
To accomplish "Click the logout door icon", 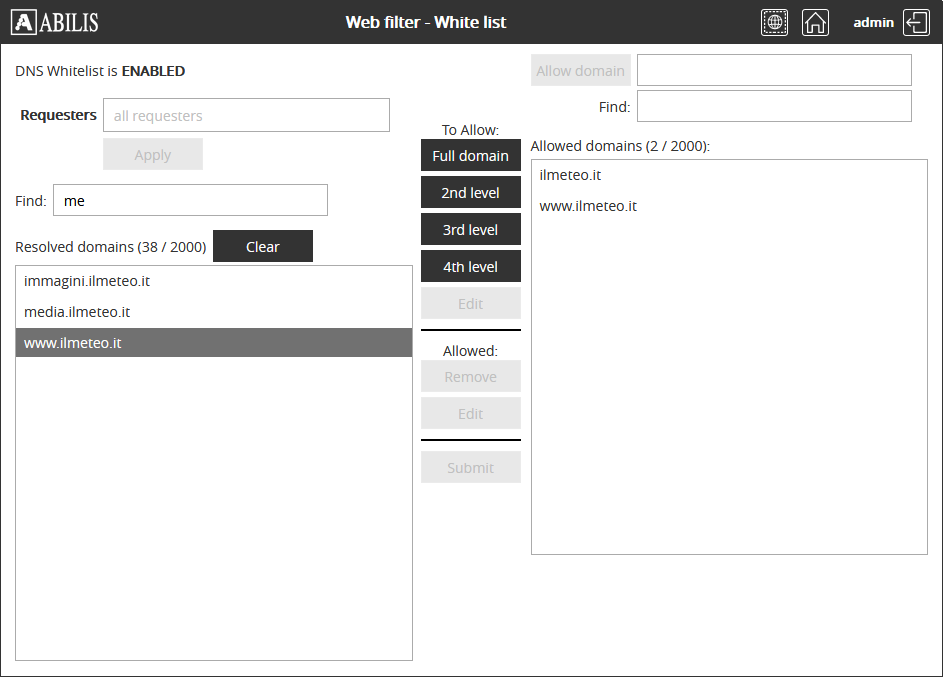I will (x=916, y=22).
